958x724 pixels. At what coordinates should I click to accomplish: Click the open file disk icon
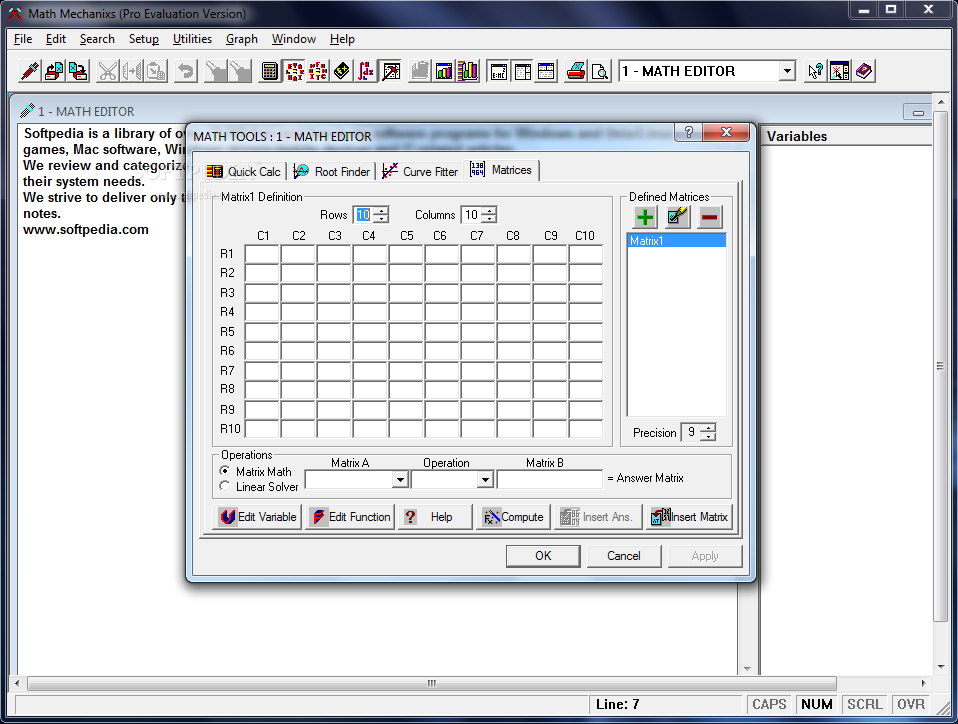click(54, 71)
